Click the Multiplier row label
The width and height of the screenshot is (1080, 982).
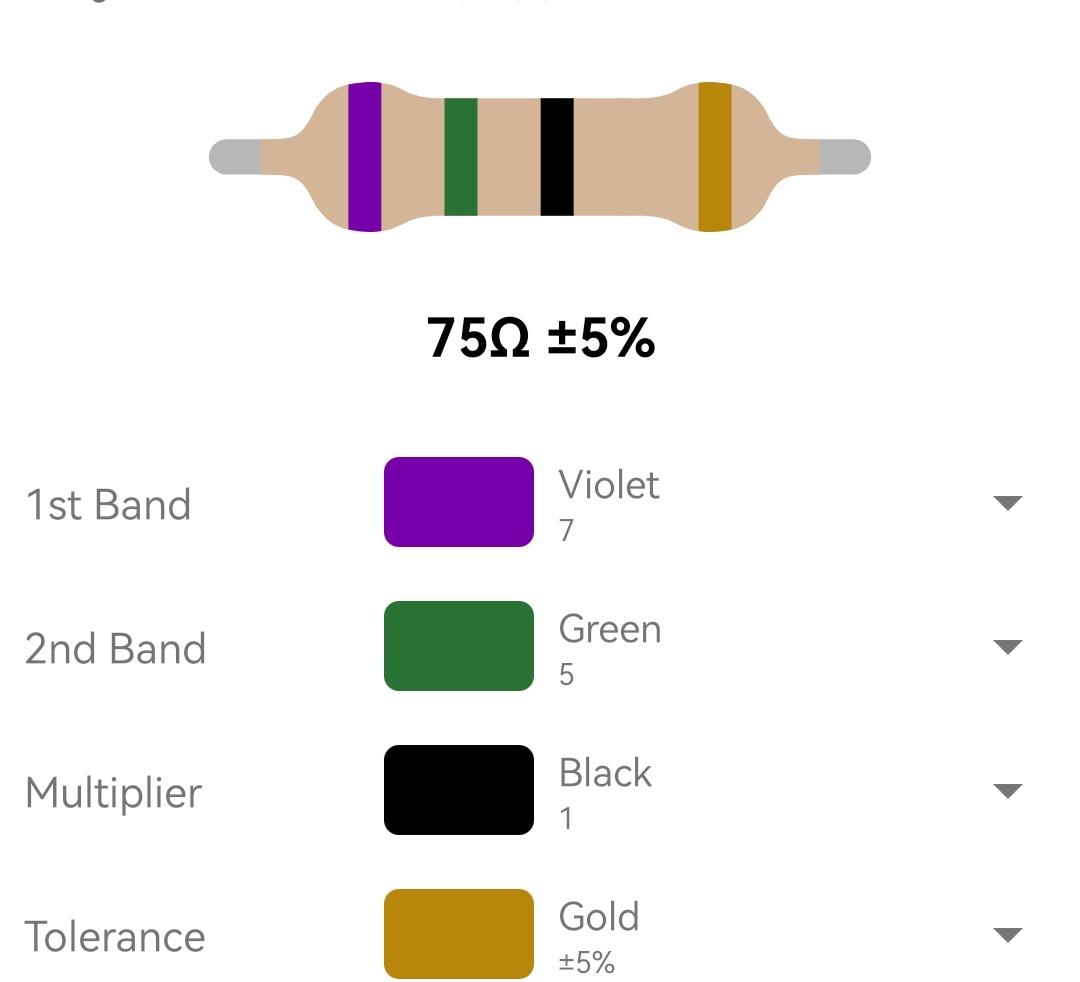click(x=114, y=793)
